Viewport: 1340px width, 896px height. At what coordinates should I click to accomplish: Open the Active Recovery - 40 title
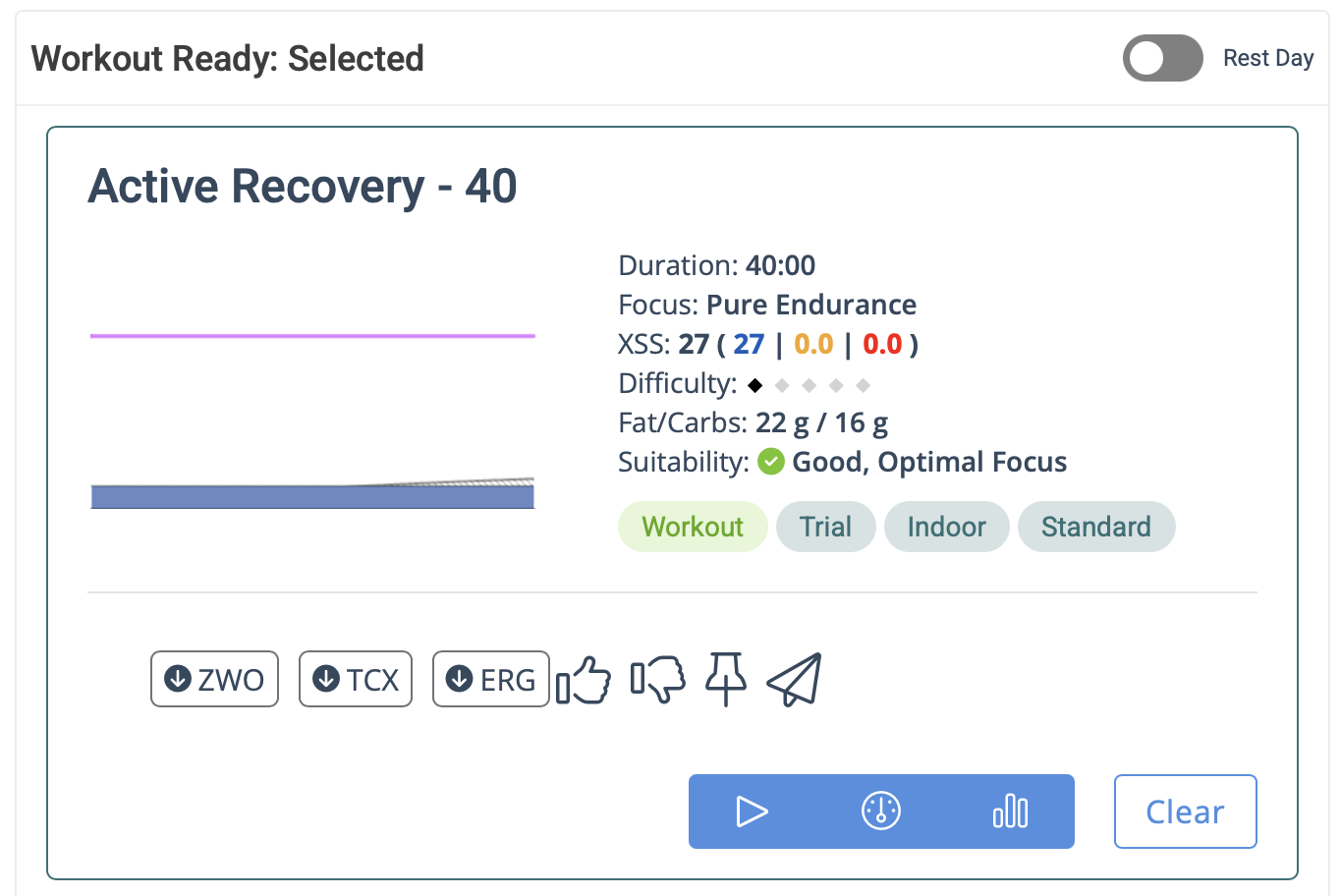[x=303, y=187]
